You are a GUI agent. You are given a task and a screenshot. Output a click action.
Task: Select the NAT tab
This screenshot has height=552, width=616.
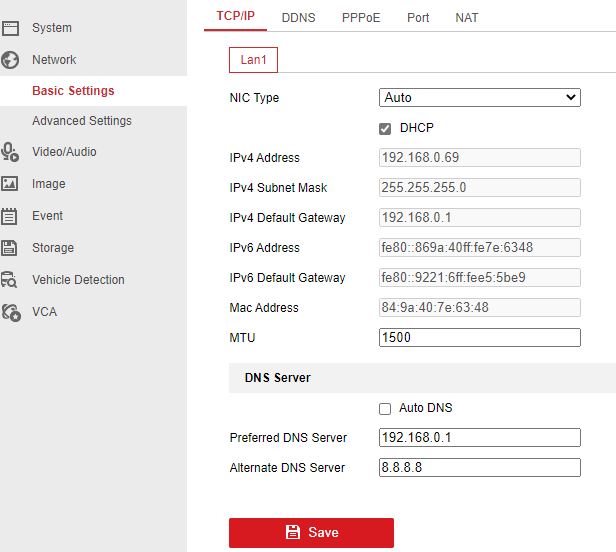click(466, 18)
